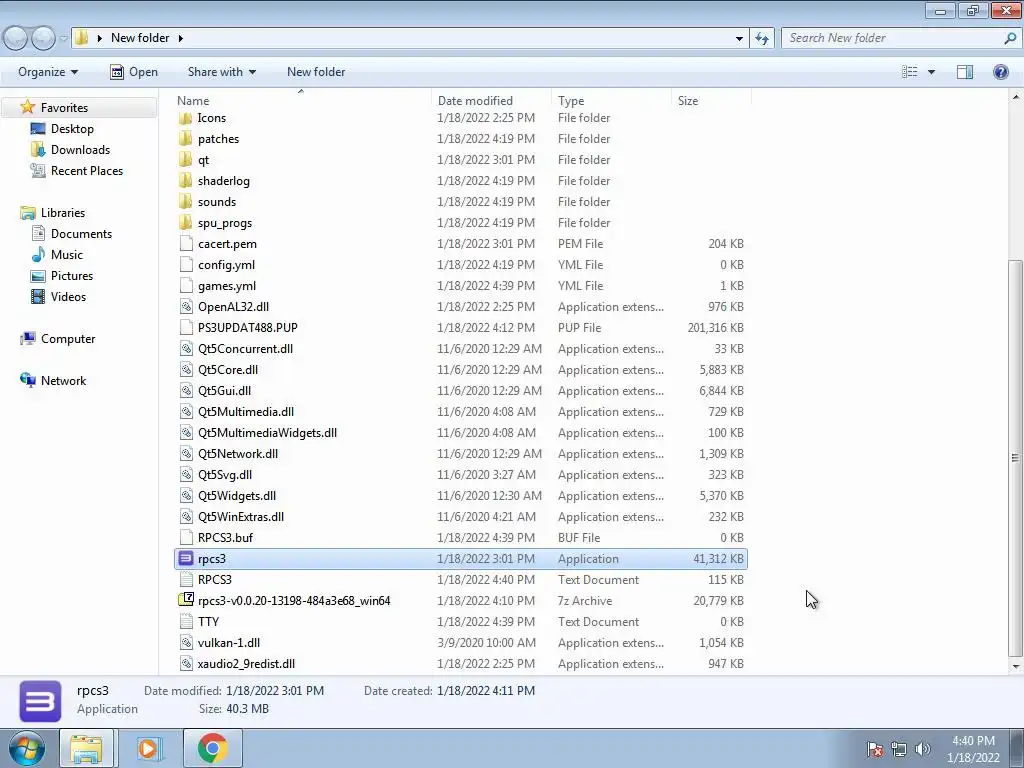1024x768 pixels.
Task: Click the 7z archive icon for rpcs3-v0.0.20
Action: pos(186,601)
